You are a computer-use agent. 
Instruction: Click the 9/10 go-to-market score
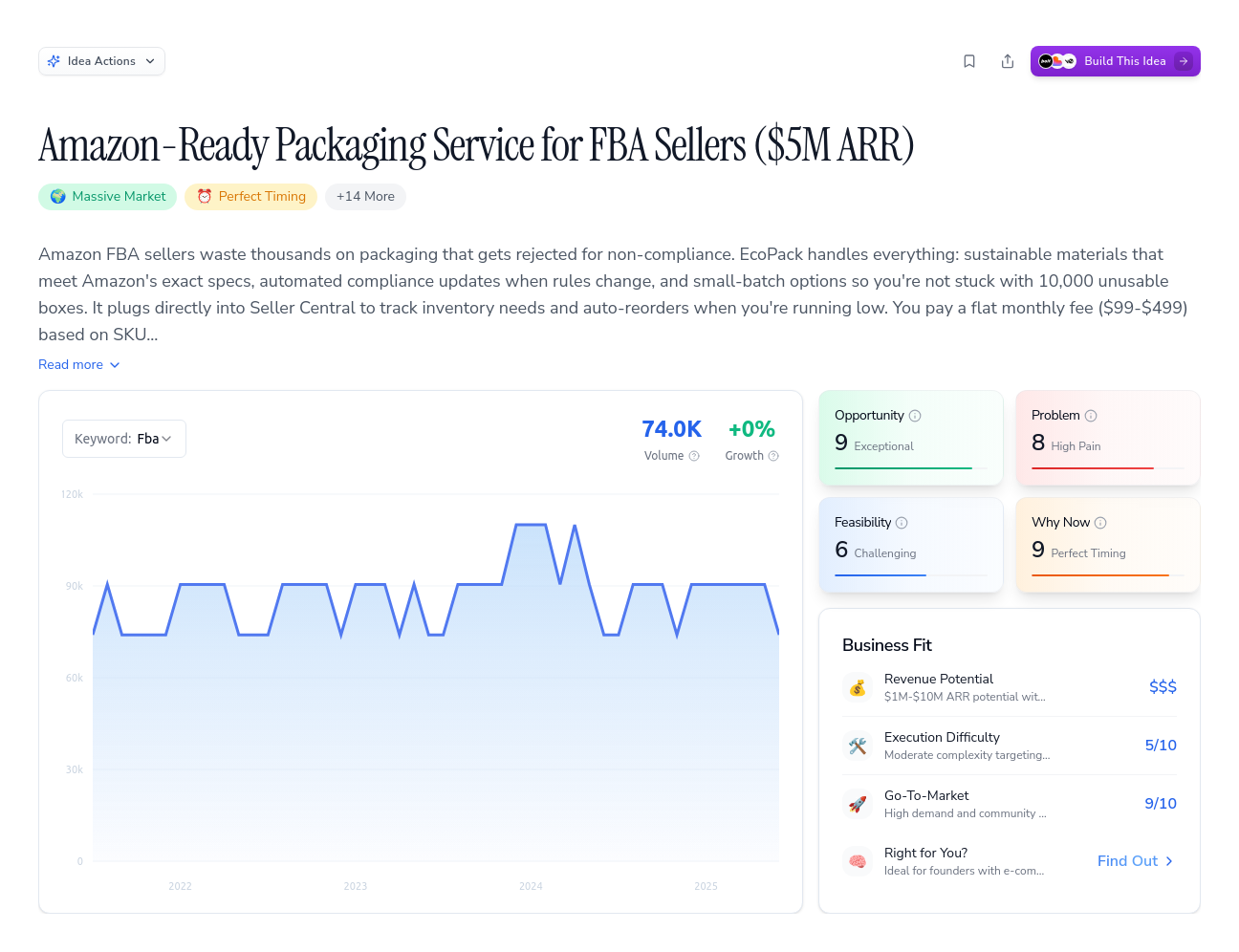[1161, 804]
